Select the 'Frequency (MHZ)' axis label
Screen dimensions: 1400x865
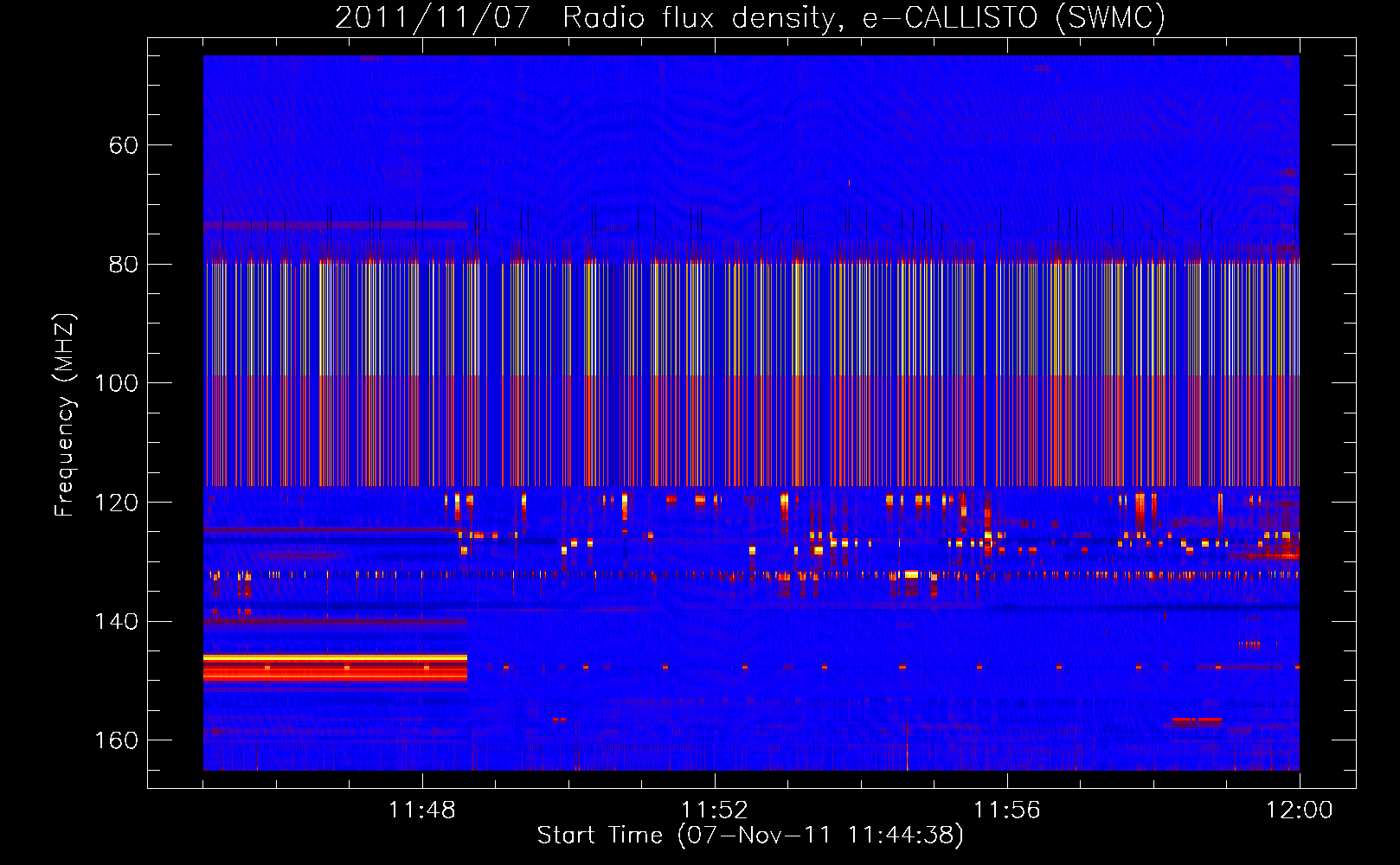tap(65, 415)
